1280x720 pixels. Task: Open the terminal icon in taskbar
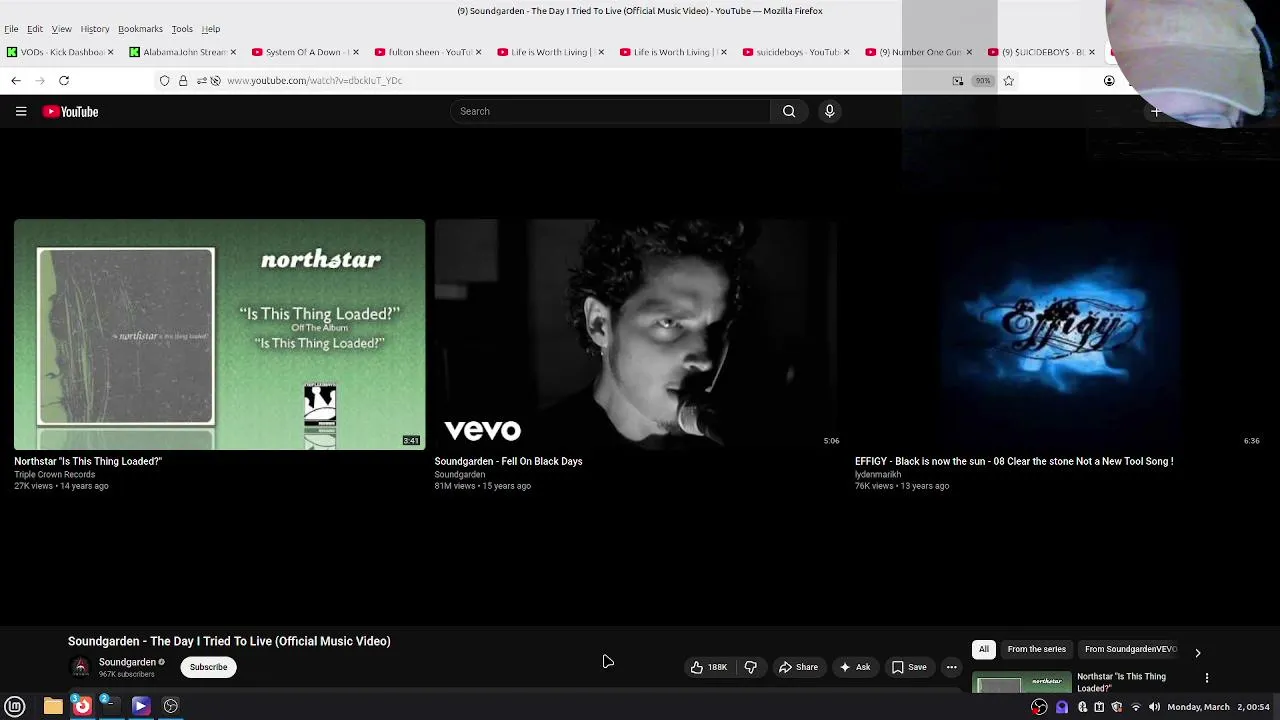point(110,706)
